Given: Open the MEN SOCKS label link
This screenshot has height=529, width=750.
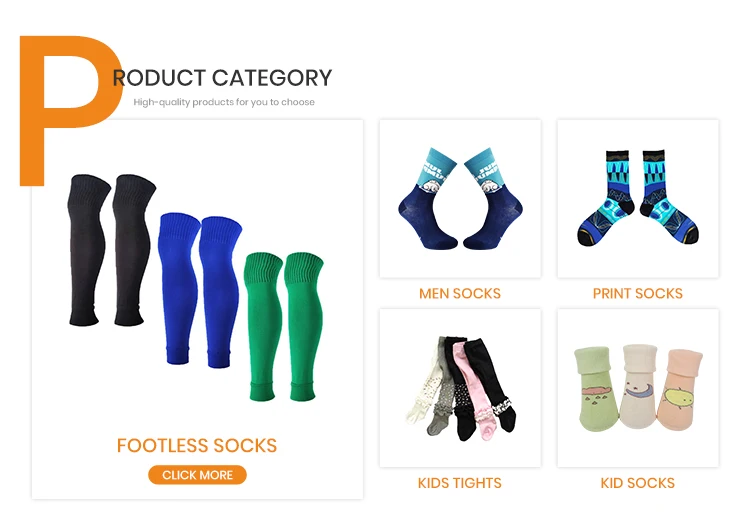Looking at the screenshot, I should pos(460,293).
